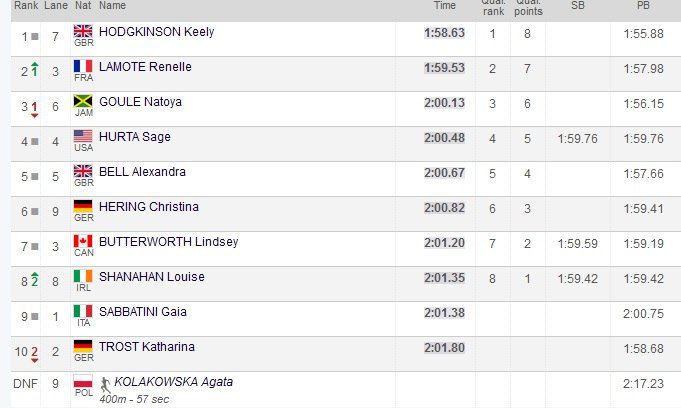Click the French flag next to LAMOTE Renelle
The width and height of the screenshot is (681, 408).
[83, 67]
